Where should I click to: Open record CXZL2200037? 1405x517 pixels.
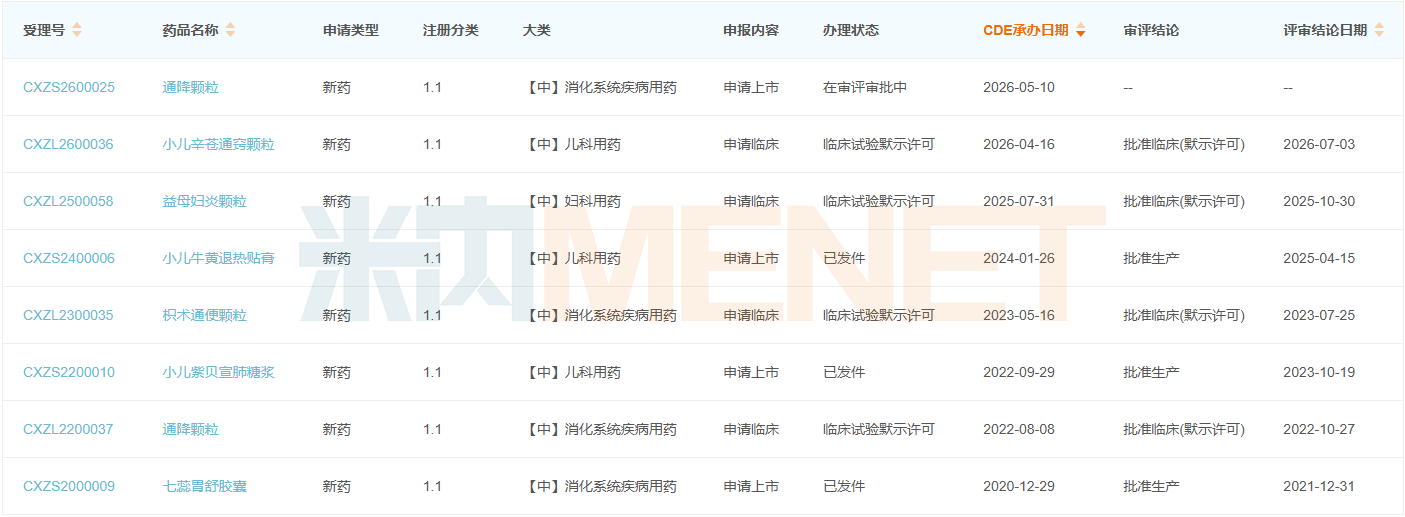(x=68, y=429)
